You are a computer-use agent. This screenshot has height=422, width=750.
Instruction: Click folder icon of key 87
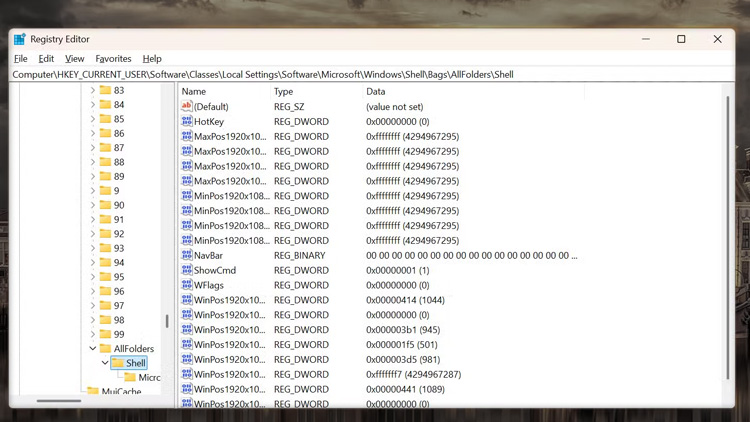point(105,147)
